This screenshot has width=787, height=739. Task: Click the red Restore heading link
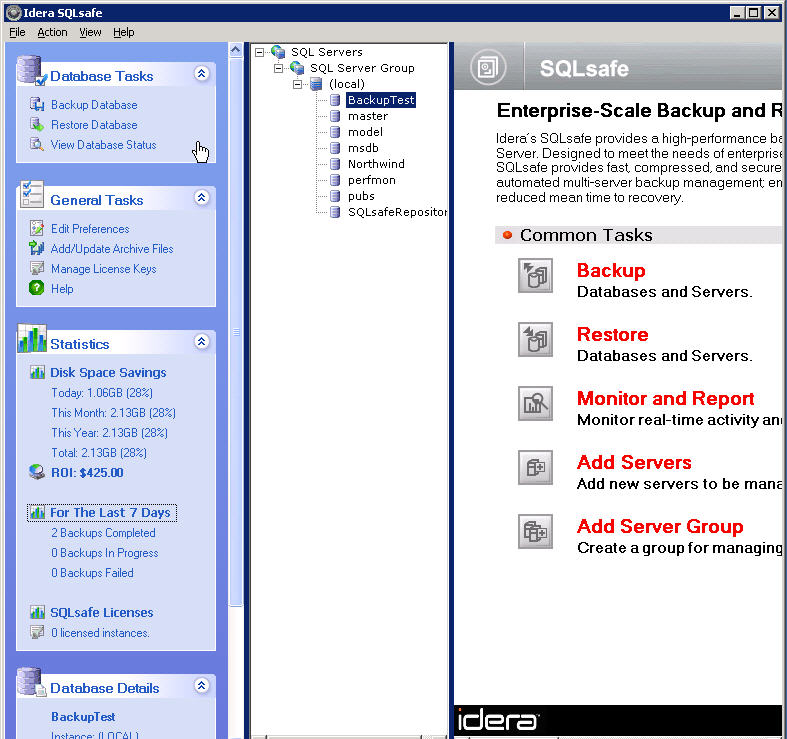pyautogui.click(x=612, y=334)
